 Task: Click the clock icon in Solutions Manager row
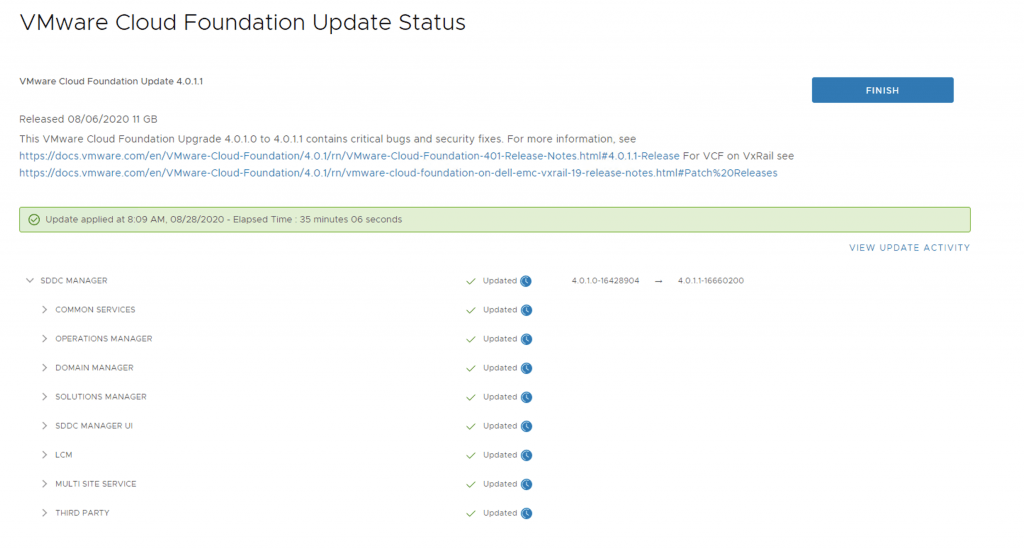coord(526,397)
